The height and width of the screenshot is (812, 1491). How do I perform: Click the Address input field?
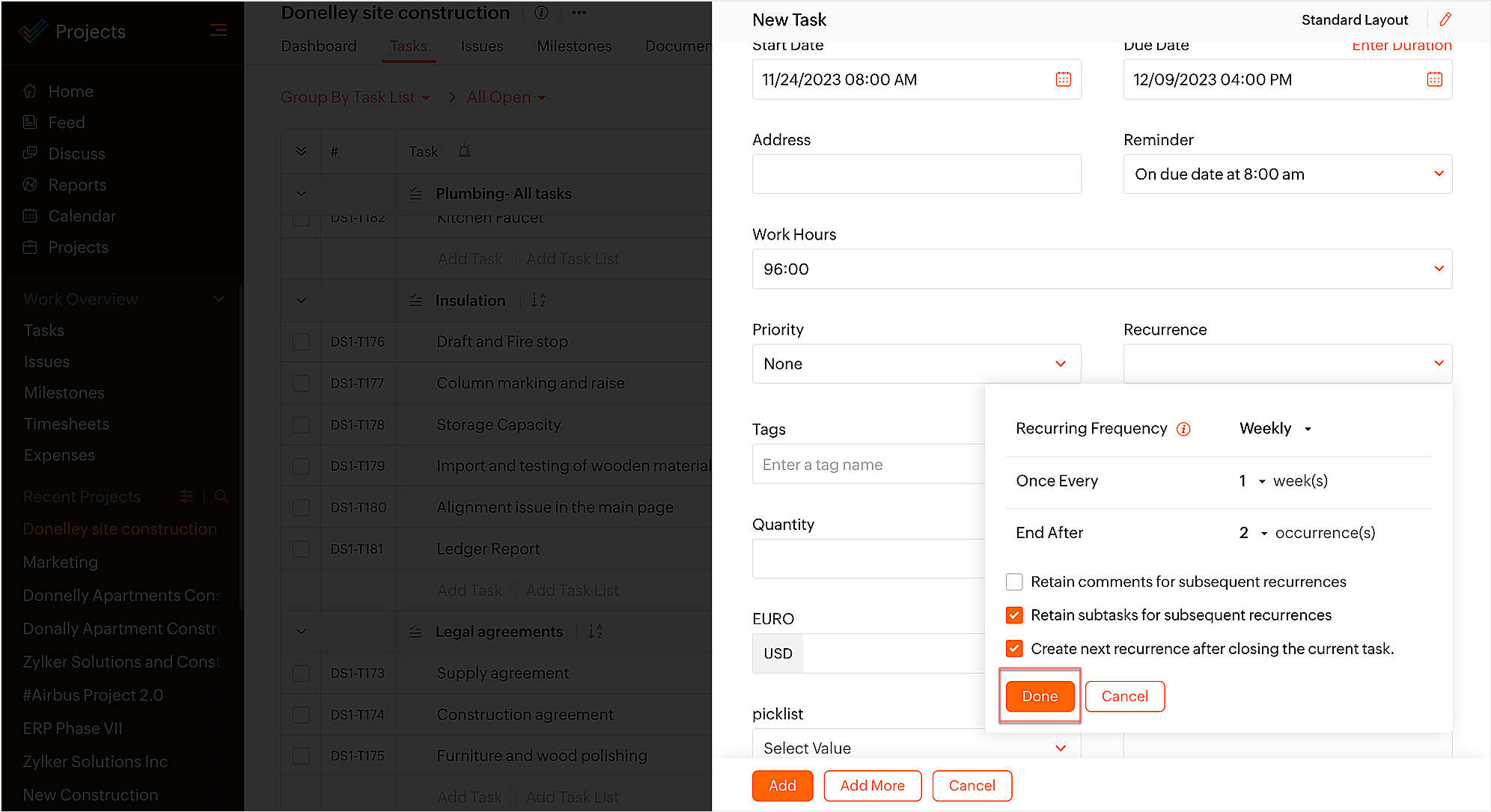[x=916, y=174]
